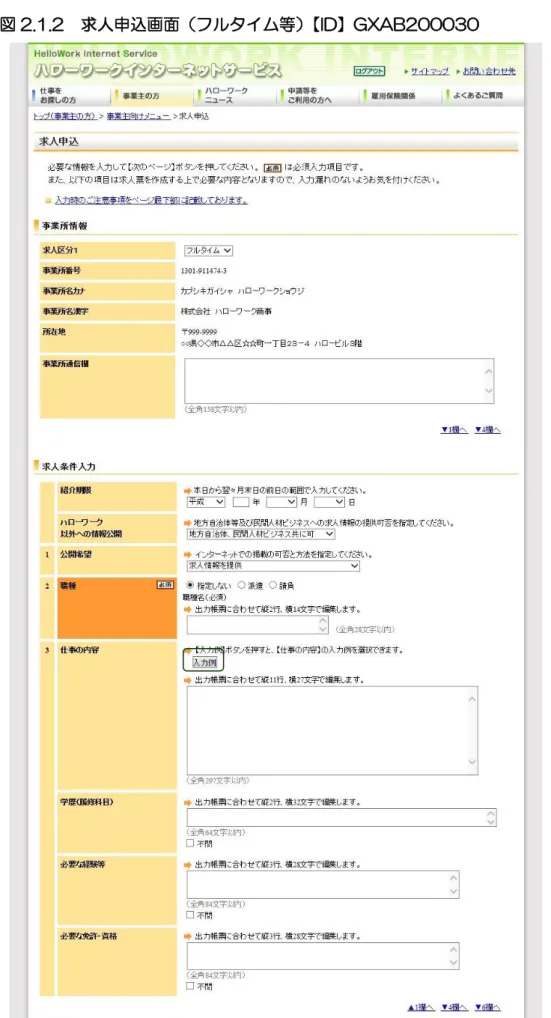The width and height of the screenshot is (551, 1018).
Task: Jump to ▼4欄へ link under 事業所通信欄
Action: tap(487, 430)
